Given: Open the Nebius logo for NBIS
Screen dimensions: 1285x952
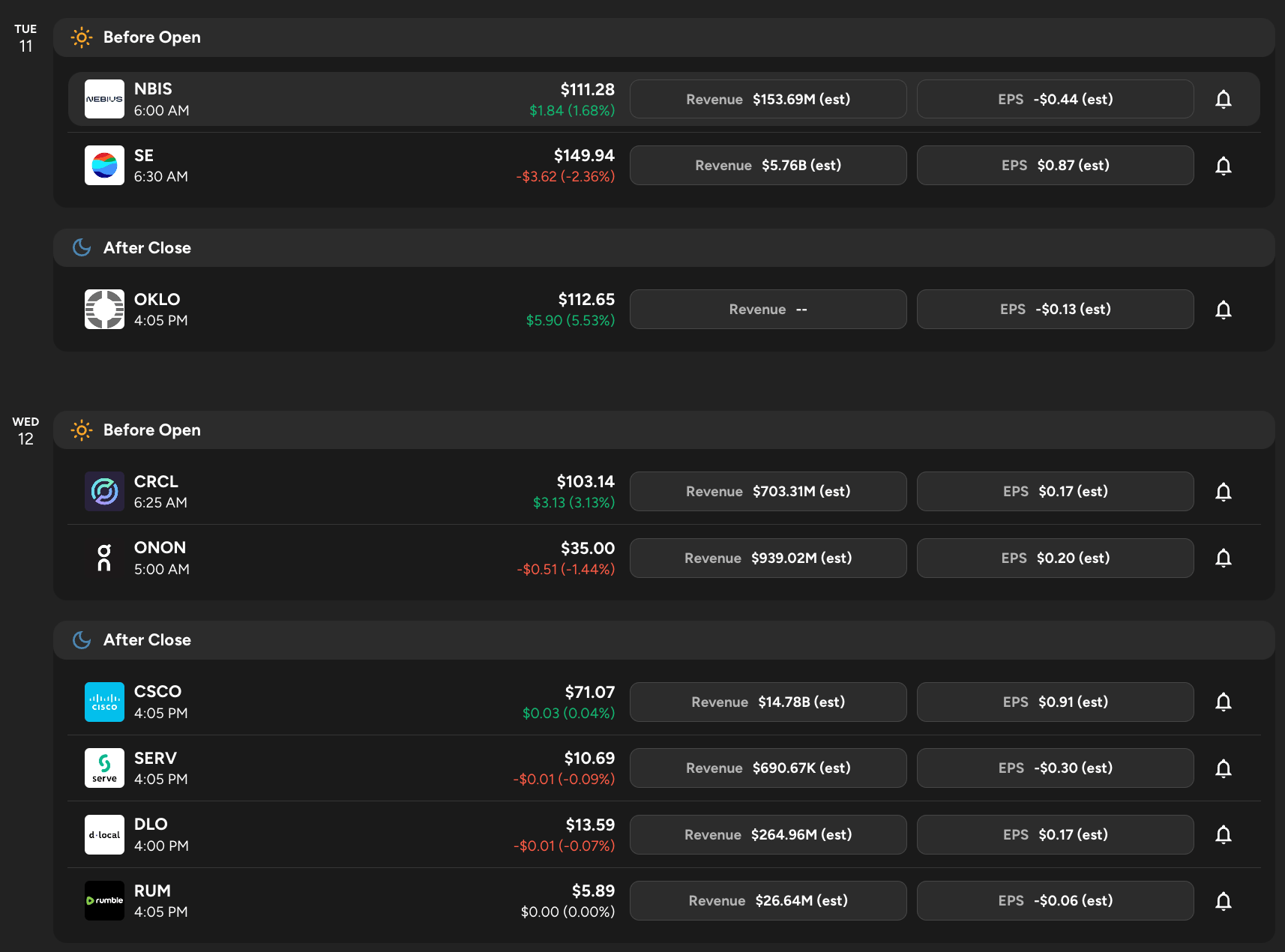Looking at the screenshot, I should click(104, 99).
